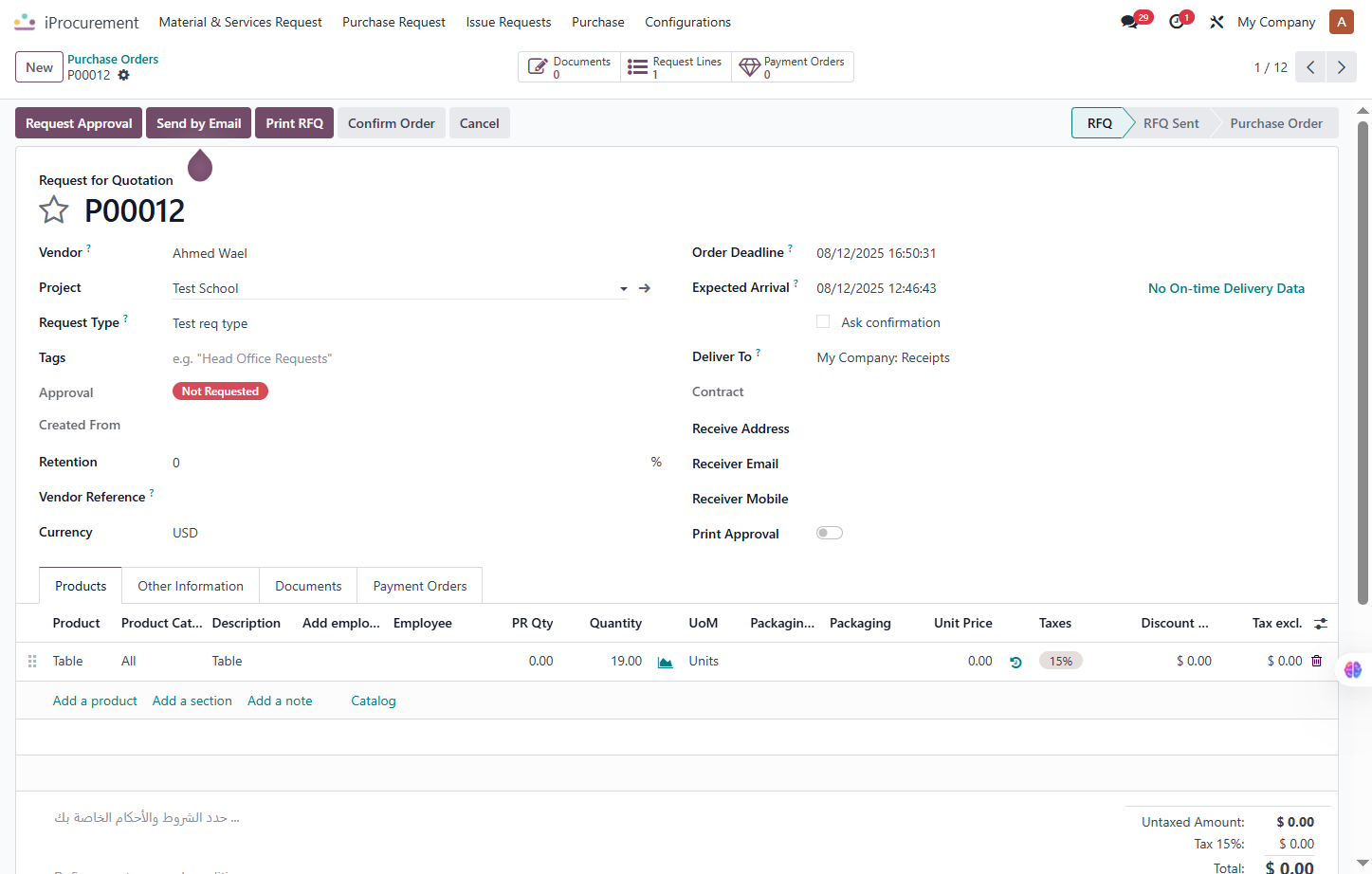
Task: Cancel the purchase order
Action: tap(480, 123)
